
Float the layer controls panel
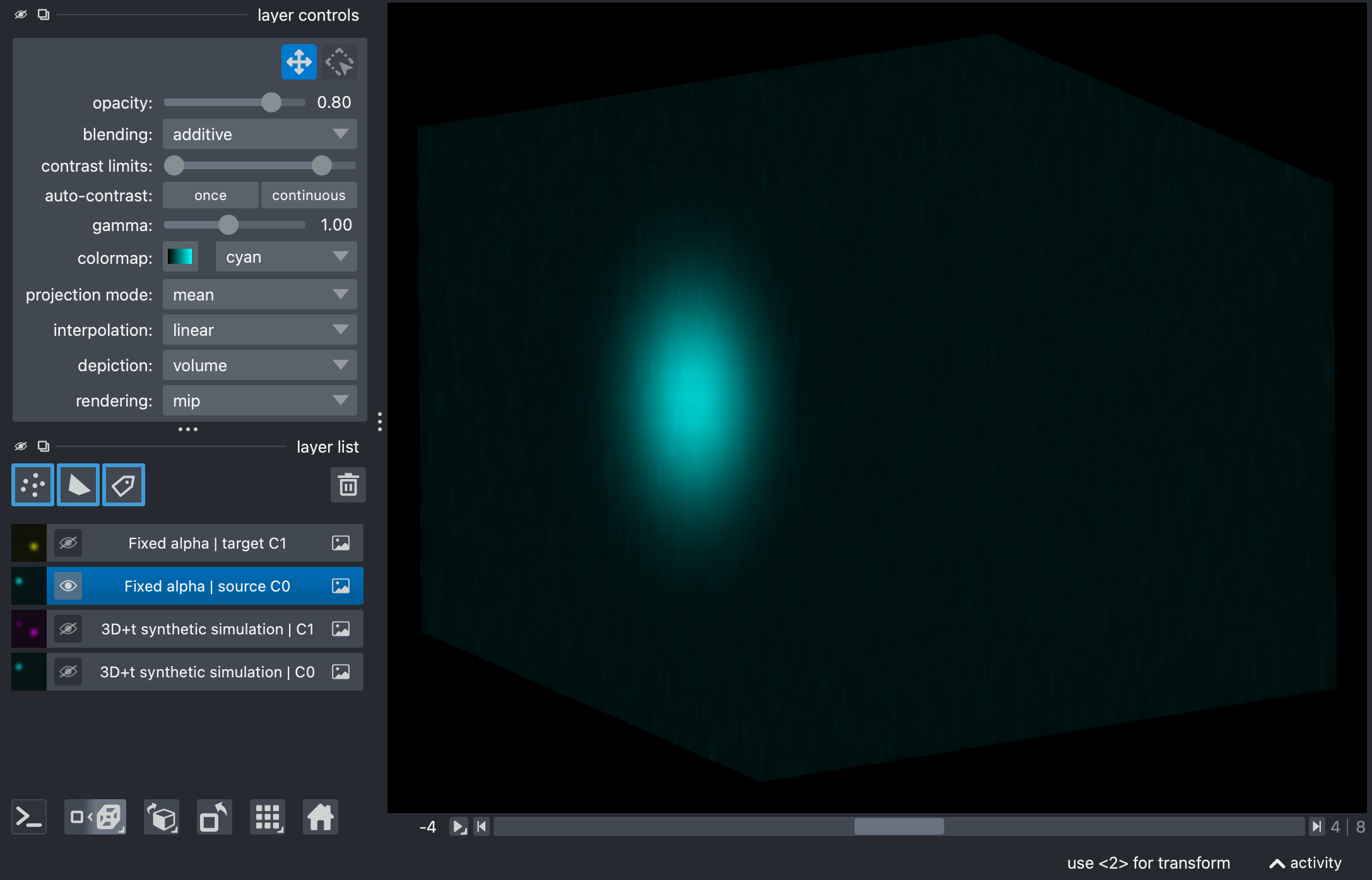pyautogui.click(x=44, y=15)
